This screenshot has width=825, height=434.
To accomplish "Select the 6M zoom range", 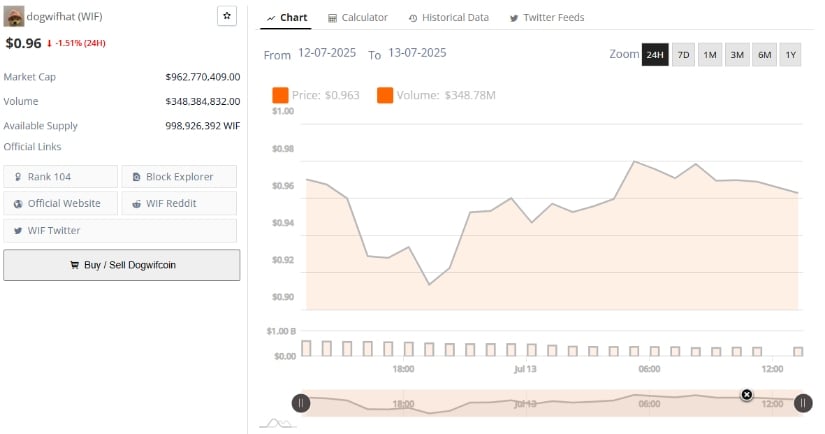I will [764, 55].
